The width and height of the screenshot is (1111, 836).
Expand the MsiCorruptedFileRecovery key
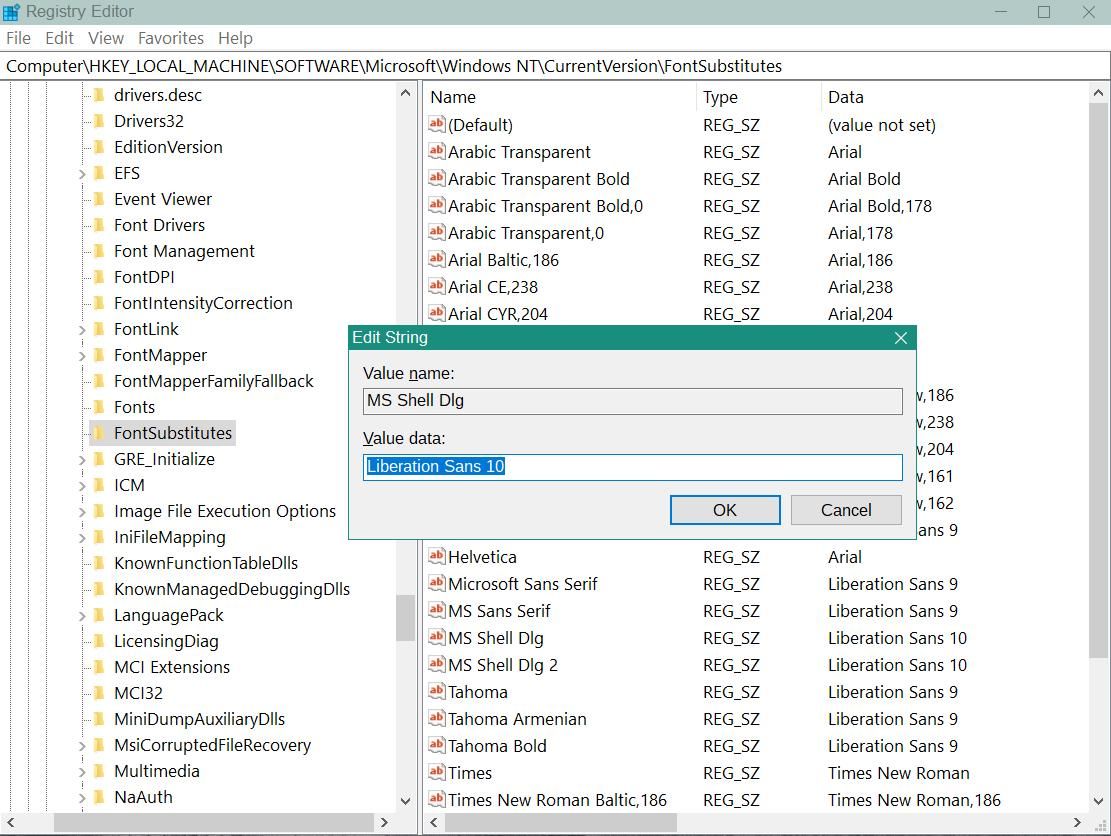(81, 746)
